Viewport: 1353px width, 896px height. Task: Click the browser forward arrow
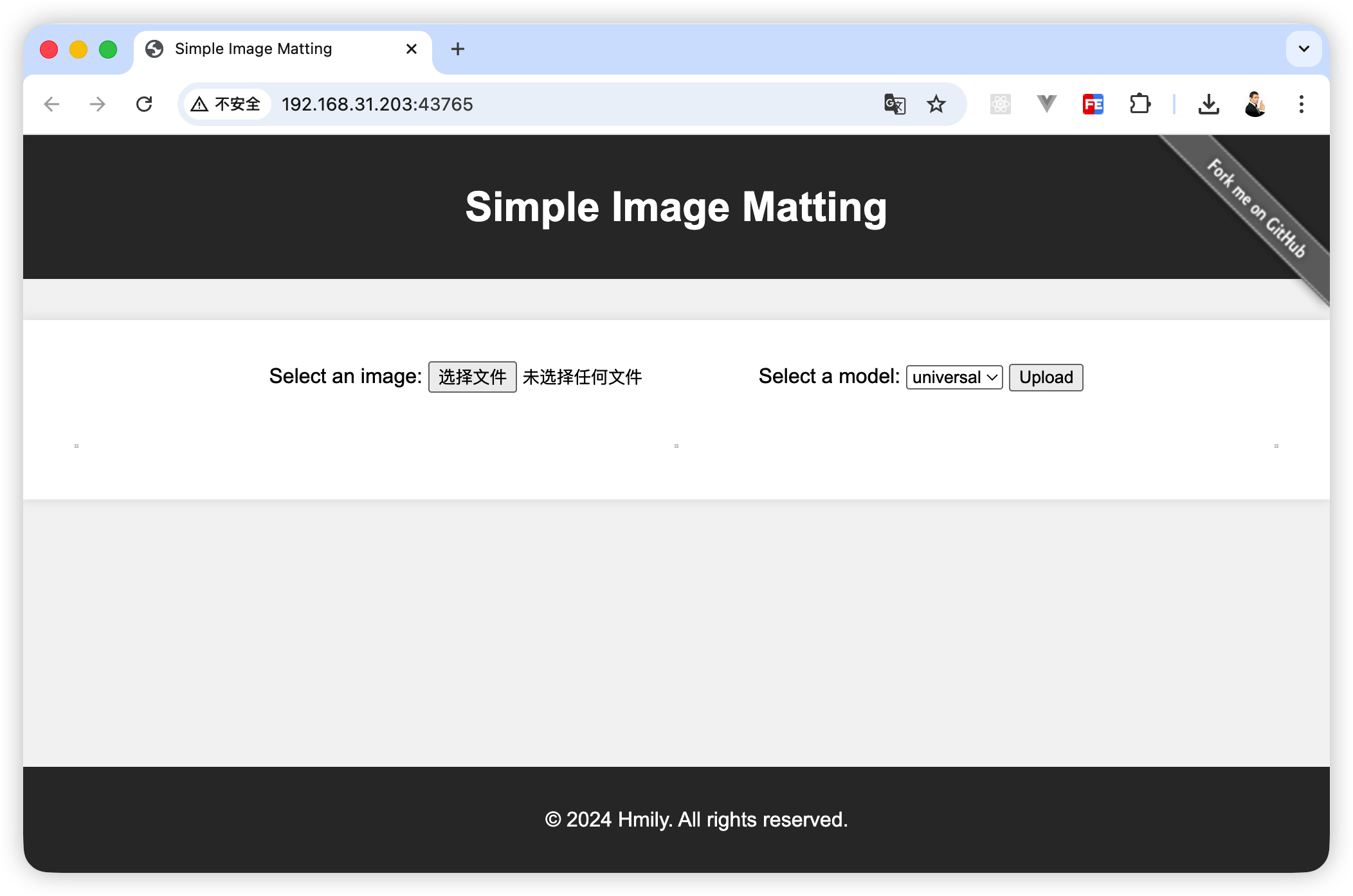[x=98, y=104]
